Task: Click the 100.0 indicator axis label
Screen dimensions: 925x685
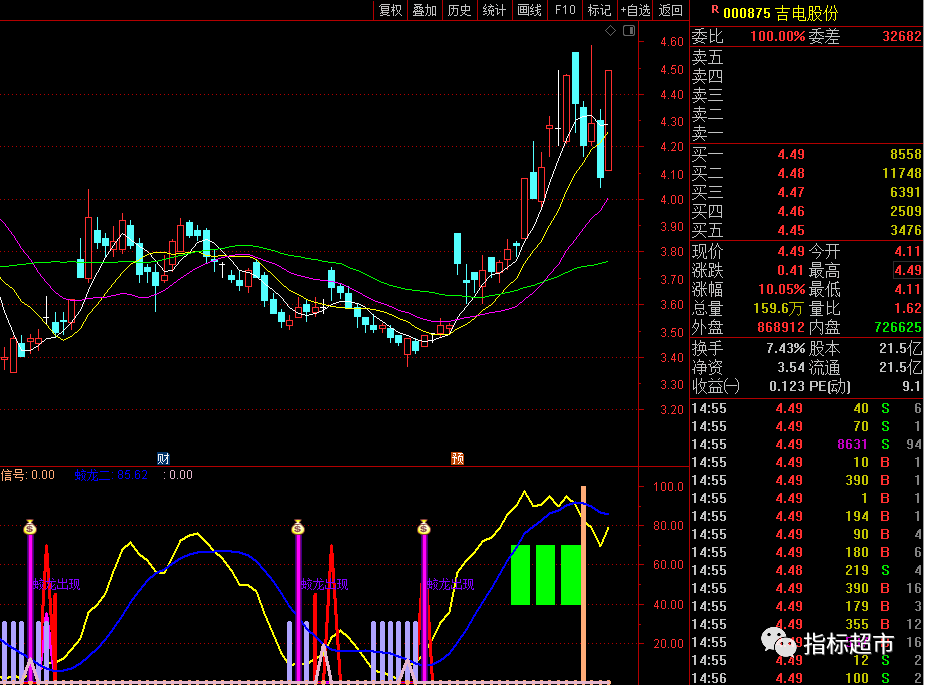Action: click(x=668, y=487)
